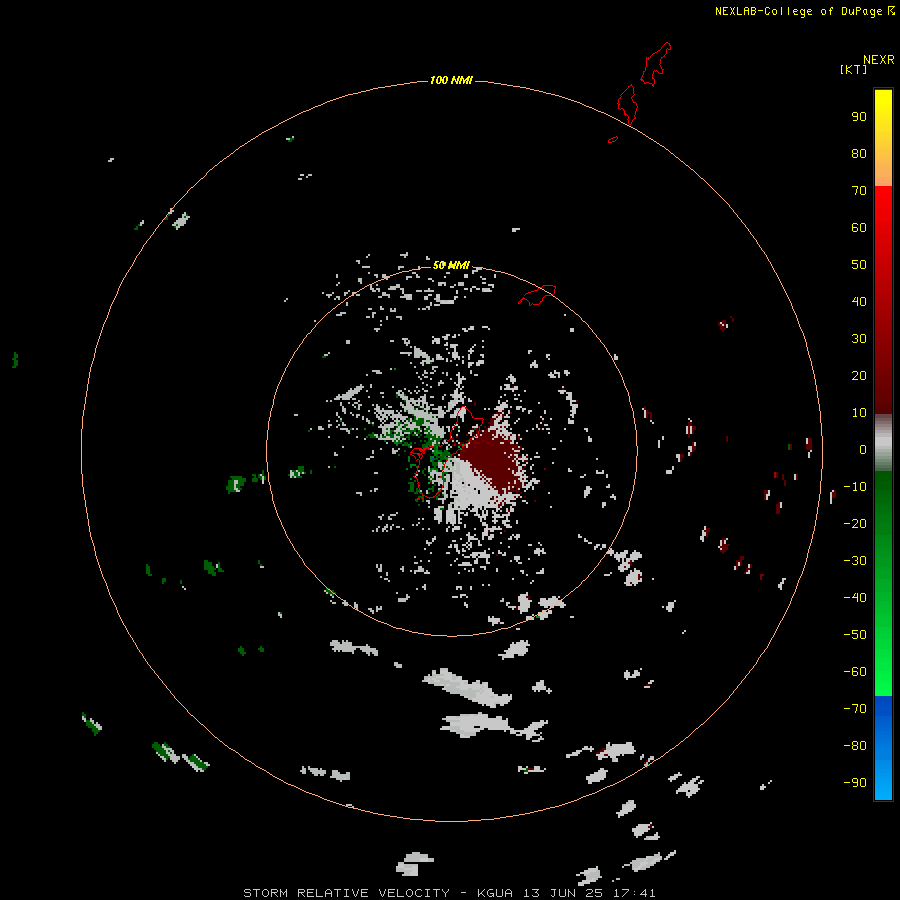Image resolution: width=900 pixels, height=900 pixels.
Task: Click the -60 value on the velocity scale
Action: click(855, 672)
